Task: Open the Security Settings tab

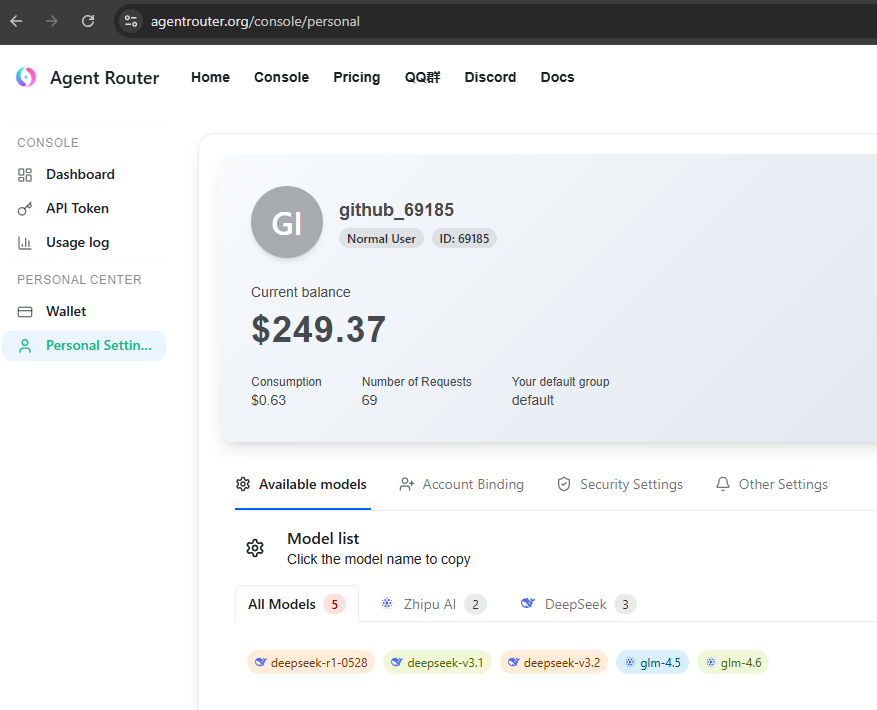Action: coord(620,484)
